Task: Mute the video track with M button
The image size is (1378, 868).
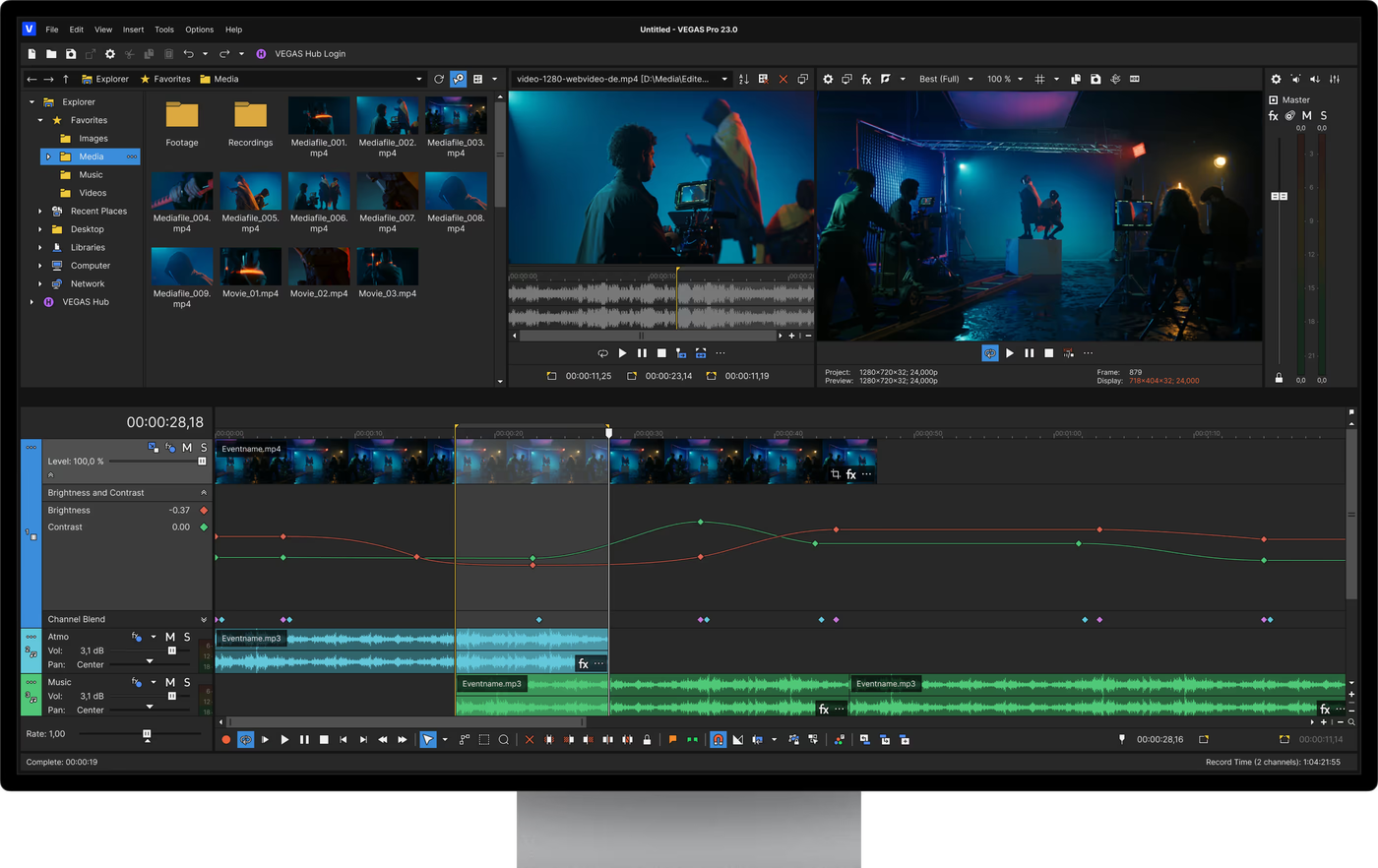Action: click(x=187, y=448)
